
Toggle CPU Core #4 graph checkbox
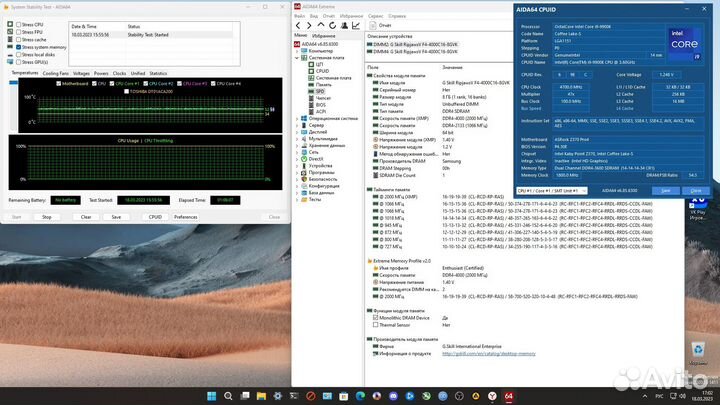tap(213, 84)
